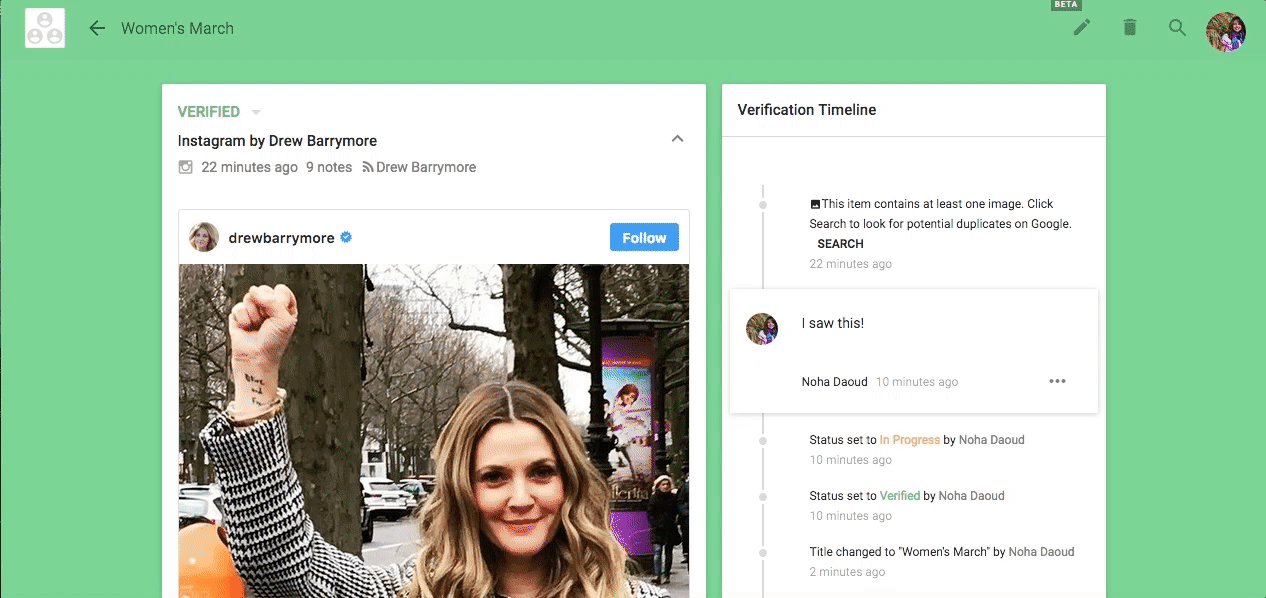This screenshot has height=598, width=1266.
Task: Click Noha Daoud comment avatar
Action: pyautogui.click(x=762, y=329)
